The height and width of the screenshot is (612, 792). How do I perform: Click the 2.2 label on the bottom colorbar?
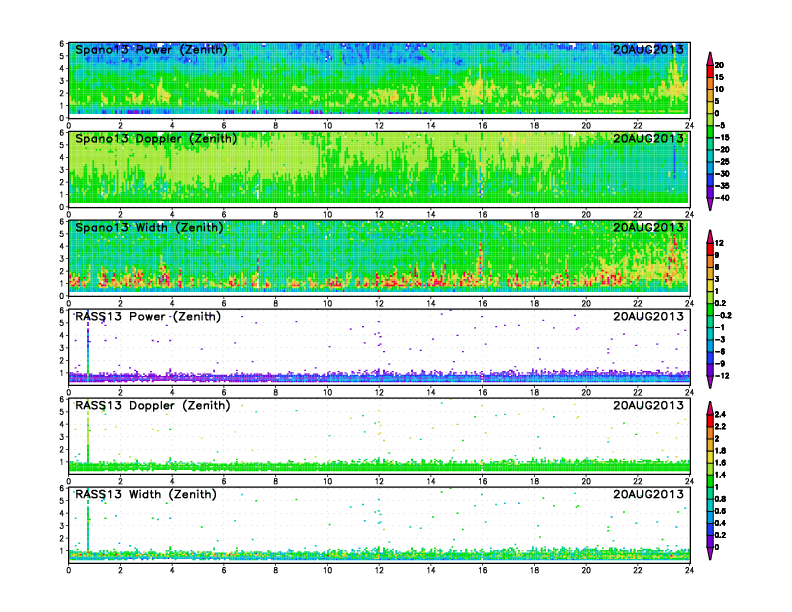tap(720, 426)
